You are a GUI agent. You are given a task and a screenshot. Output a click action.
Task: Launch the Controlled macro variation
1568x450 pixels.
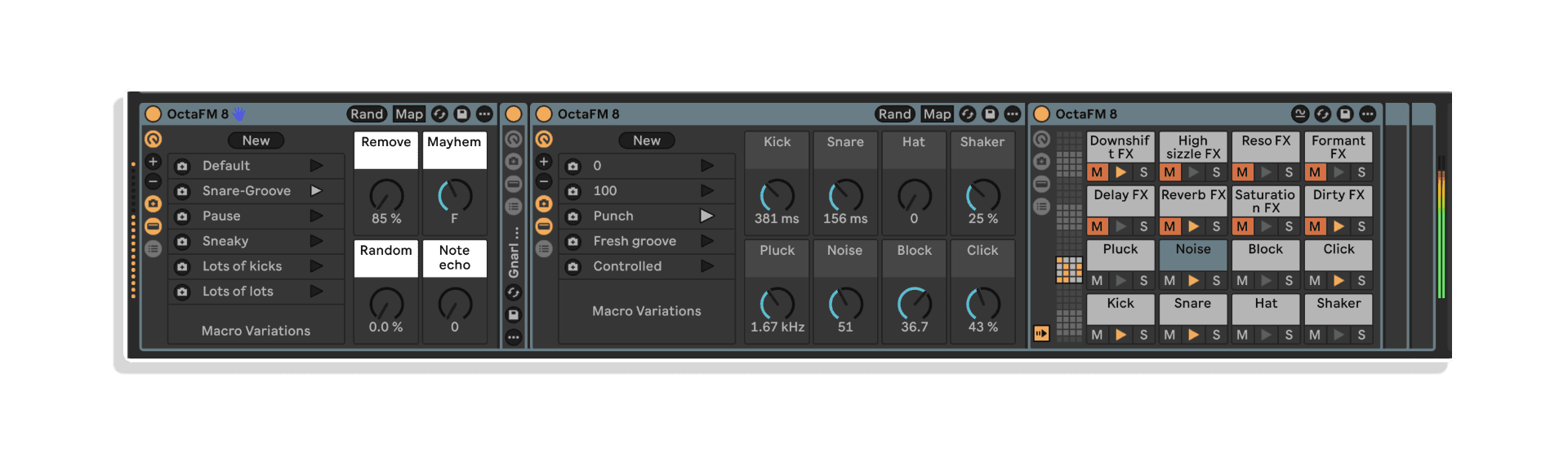point(707,266)
